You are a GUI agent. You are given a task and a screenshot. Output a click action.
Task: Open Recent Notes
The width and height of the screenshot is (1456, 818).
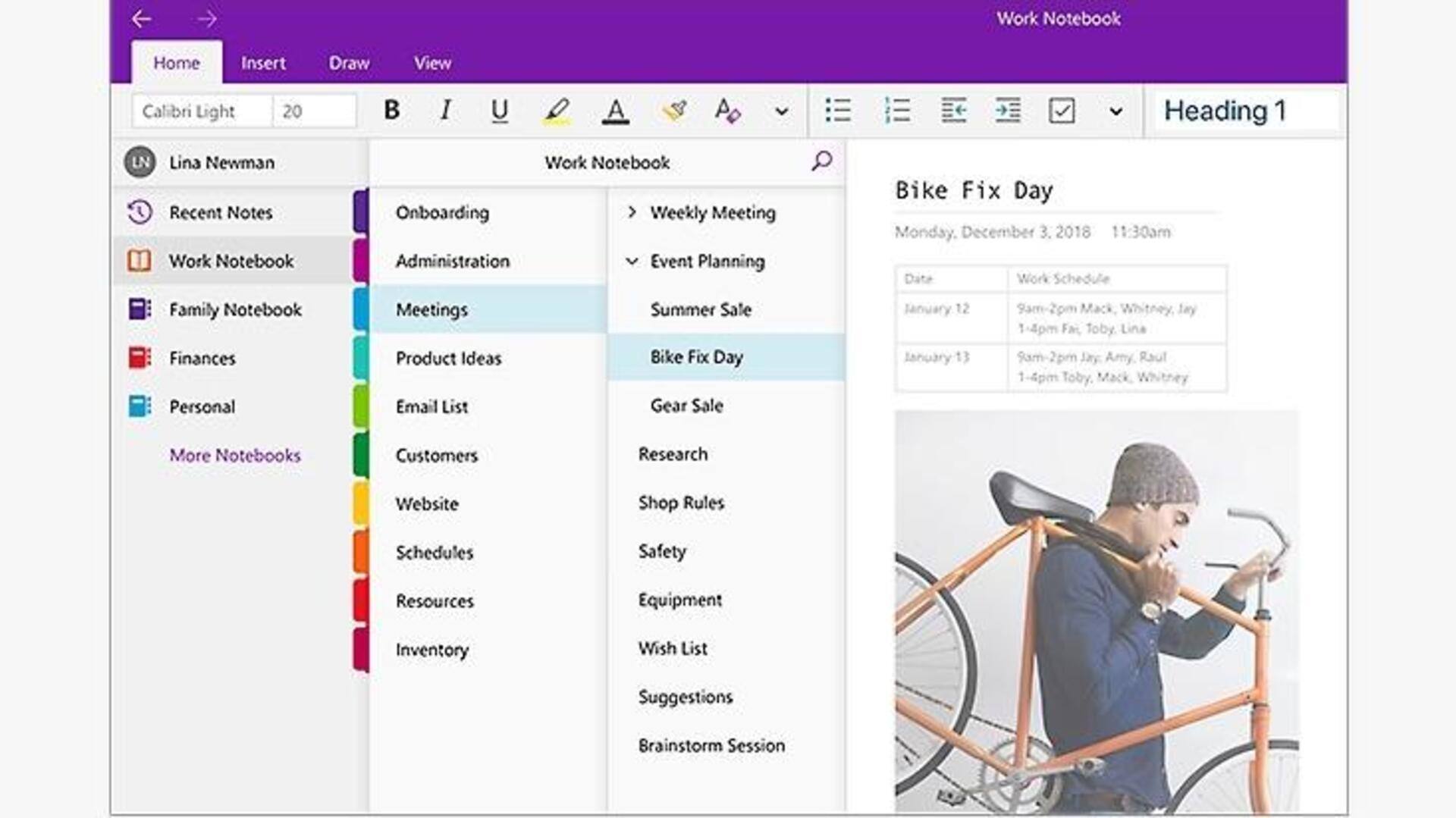(x=233, y=212)
